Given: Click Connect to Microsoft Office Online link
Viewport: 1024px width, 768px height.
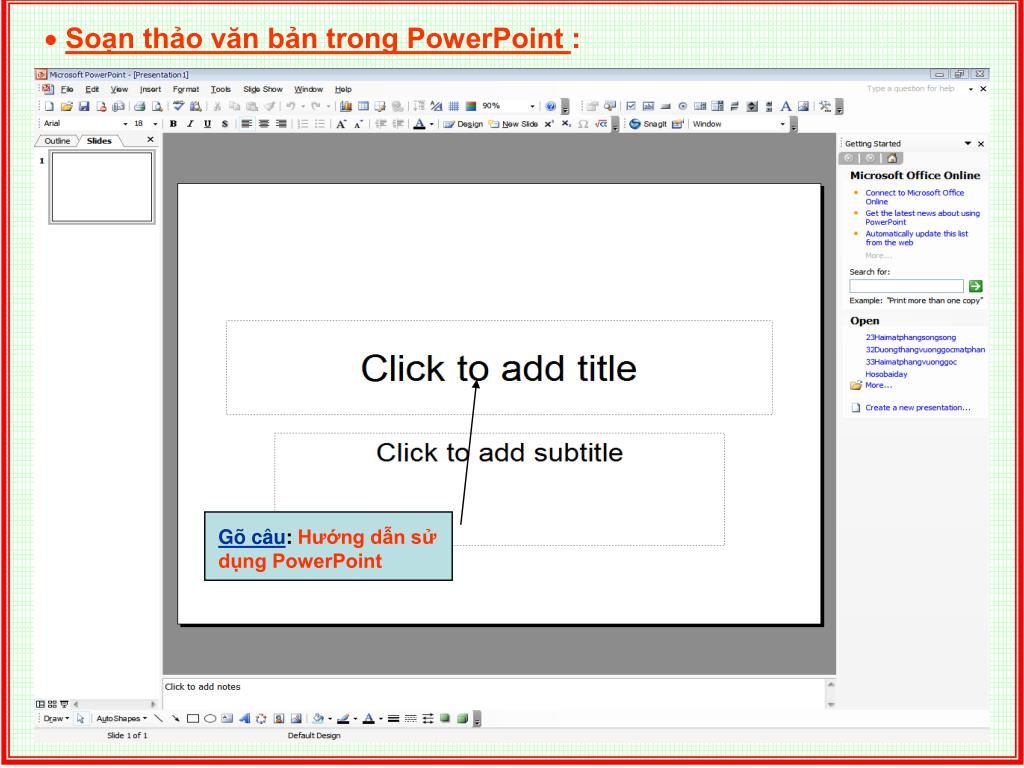Looking at the screenshot, I should 914,197.
